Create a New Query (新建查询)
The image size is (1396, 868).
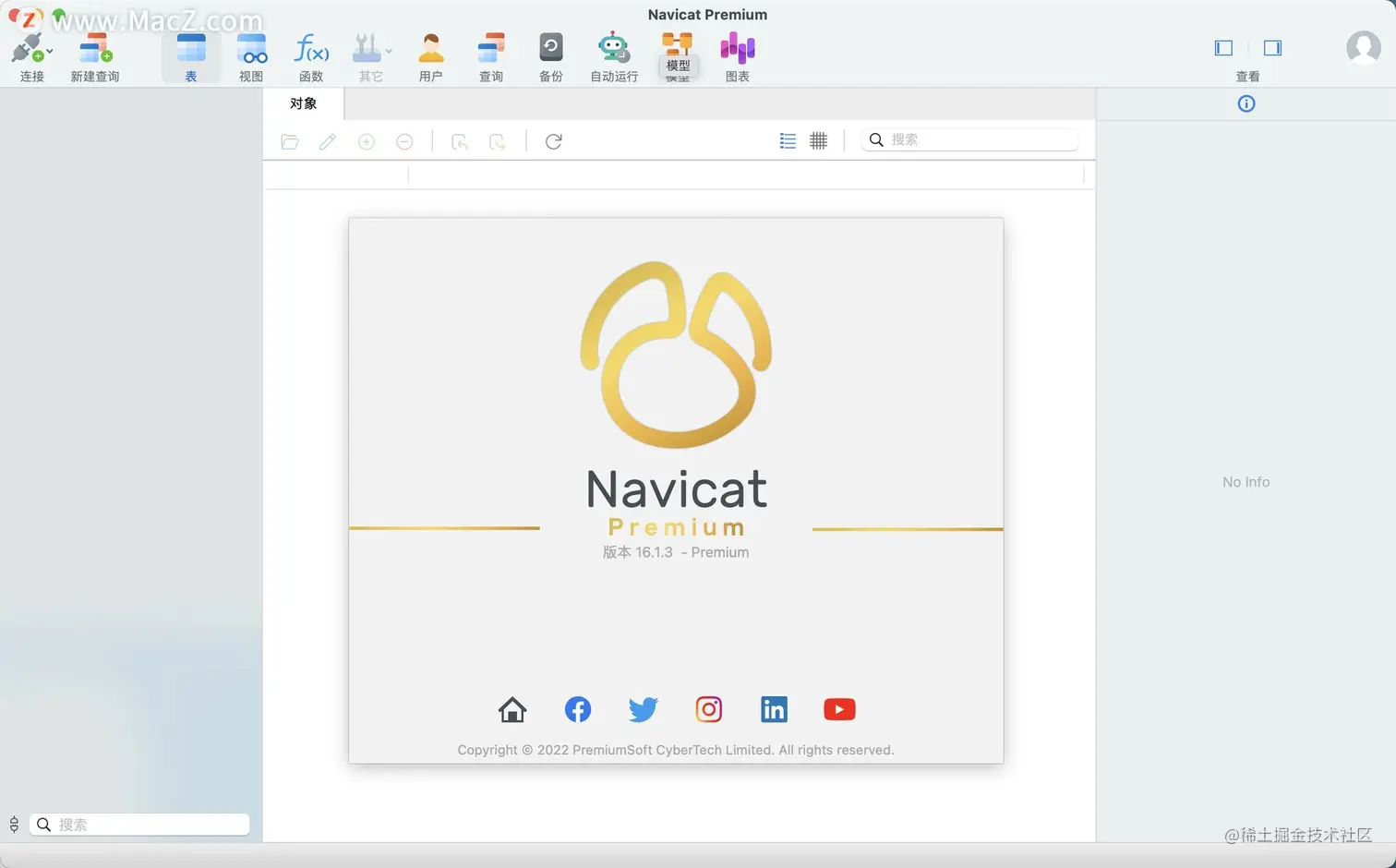(95, 57)
